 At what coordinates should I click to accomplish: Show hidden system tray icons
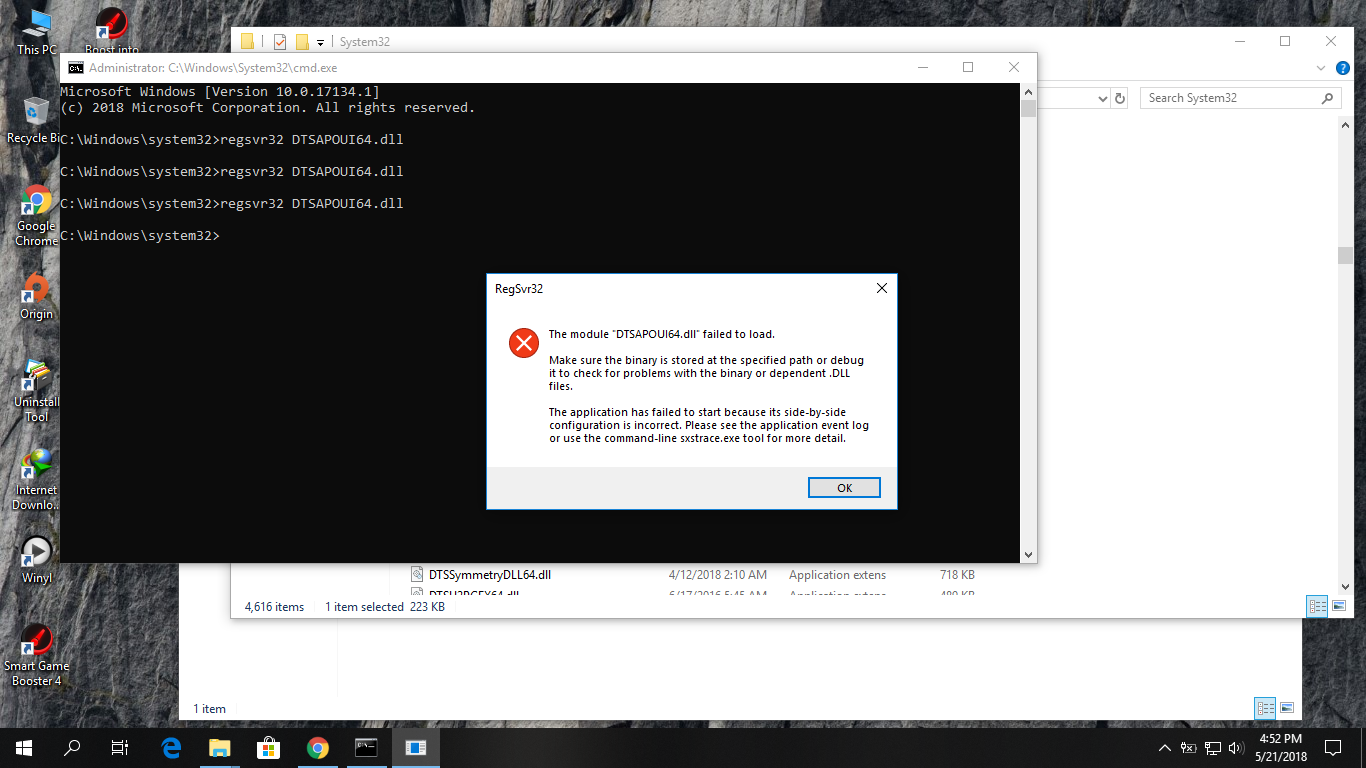pyautogui.click(x=1164, y=747)
